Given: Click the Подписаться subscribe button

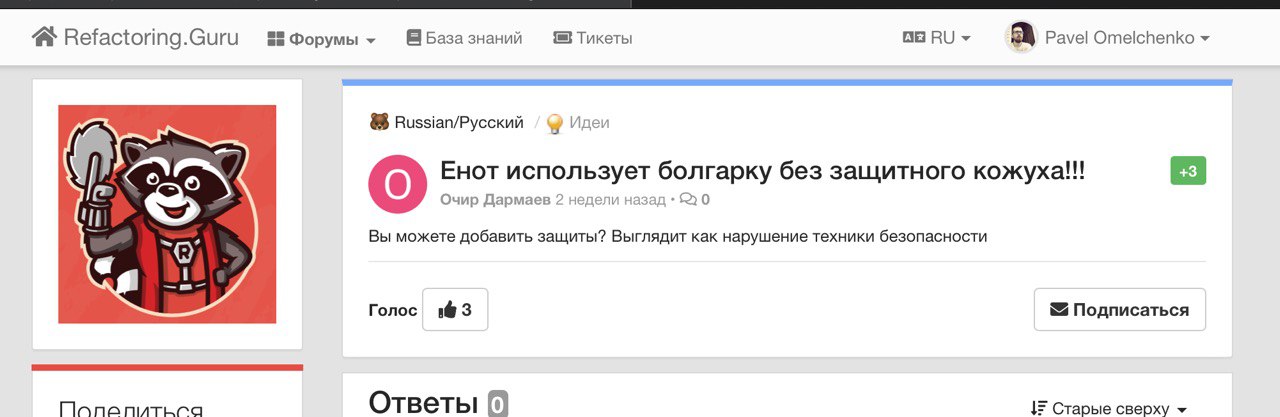Looking at the screenshot, I should (1120, 310).
